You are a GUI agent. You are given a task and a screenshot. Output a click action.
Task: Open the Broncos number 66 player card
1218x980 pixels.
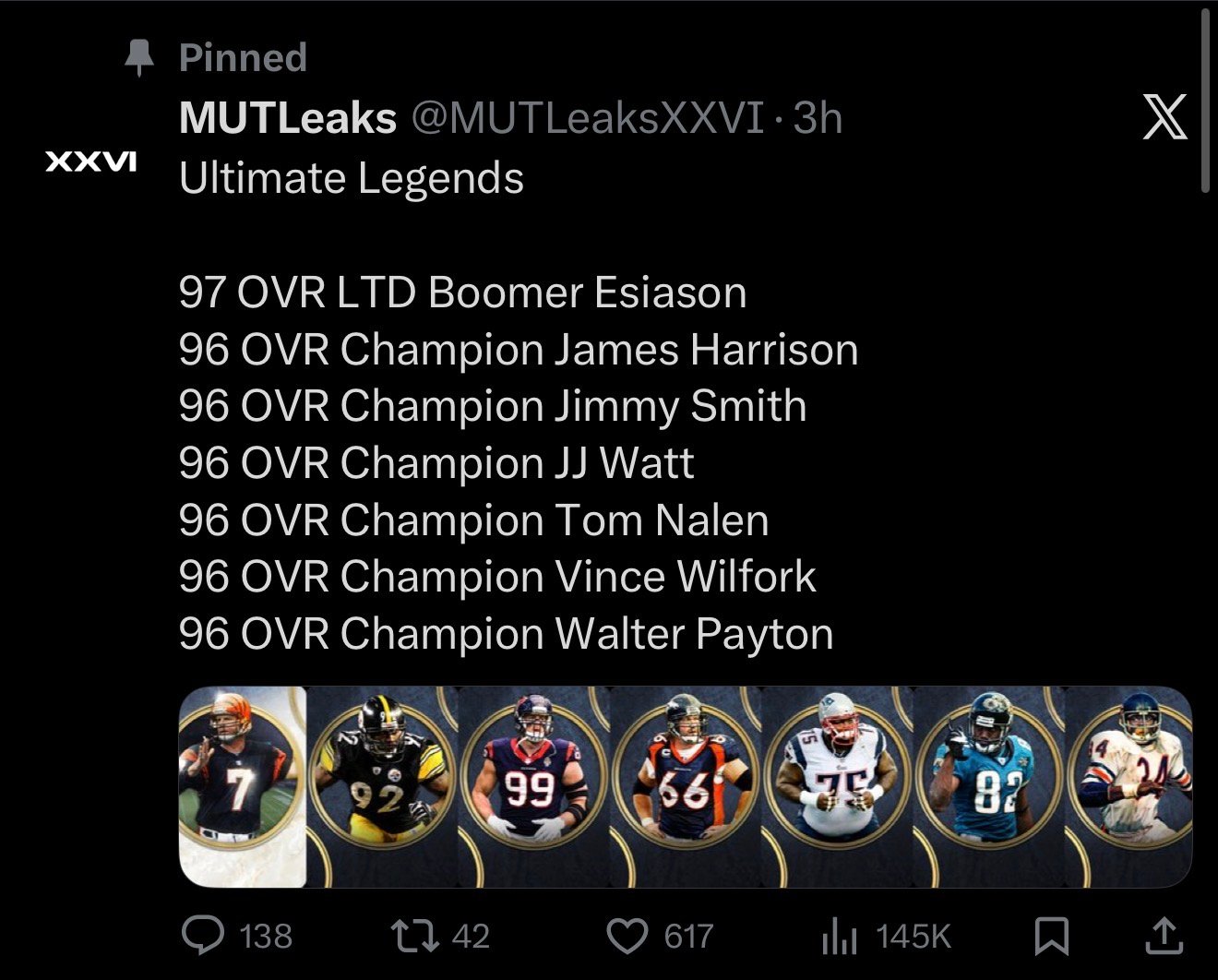tap(686, 787)
